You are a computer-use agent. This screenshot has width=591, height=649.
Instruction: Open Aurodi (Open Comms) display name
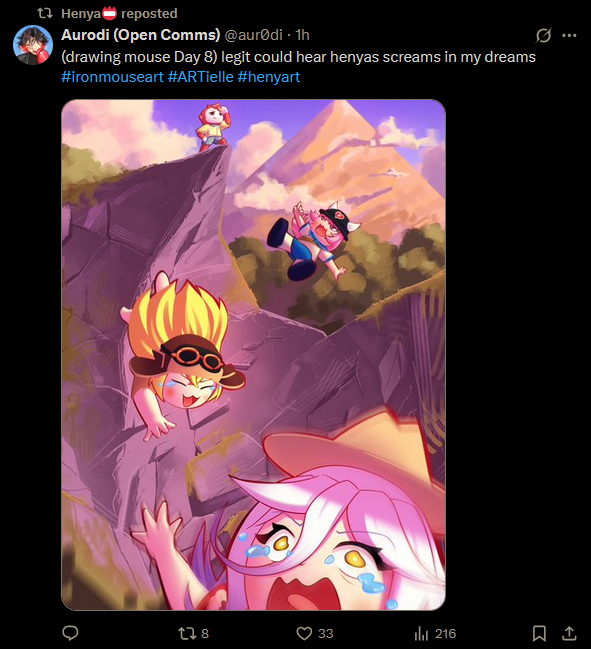tap(140, 35)
